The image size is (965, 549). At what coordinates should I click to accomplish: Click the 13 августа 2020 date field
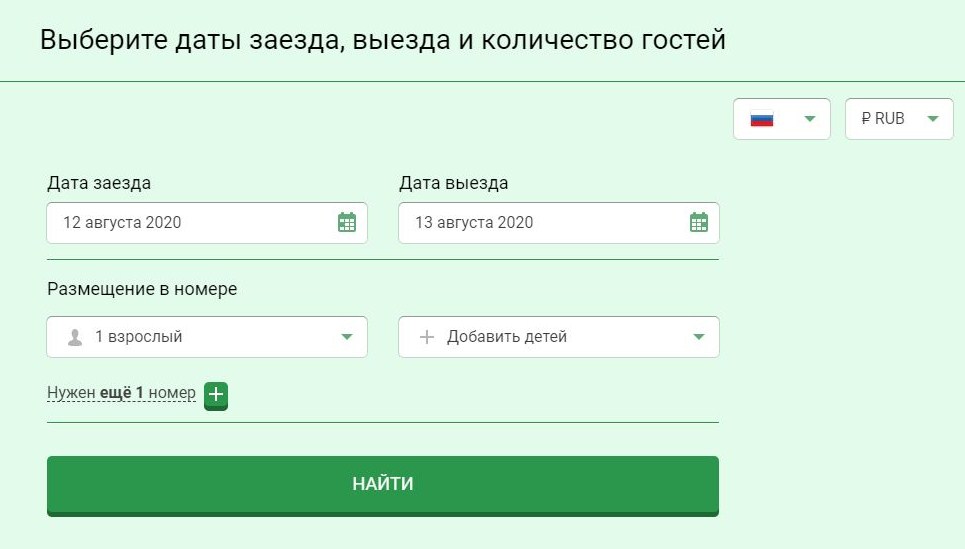point(559,223)
